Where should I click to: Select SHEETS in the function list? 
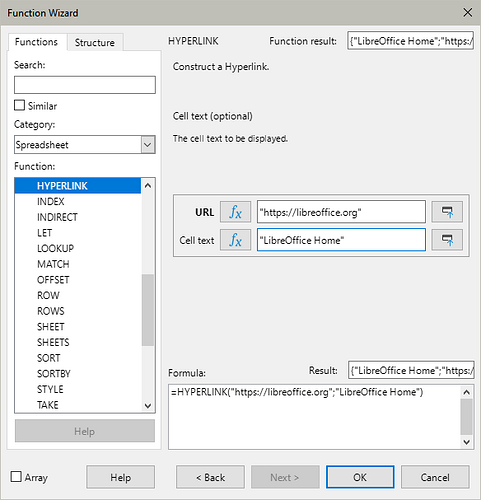[78, 342]
